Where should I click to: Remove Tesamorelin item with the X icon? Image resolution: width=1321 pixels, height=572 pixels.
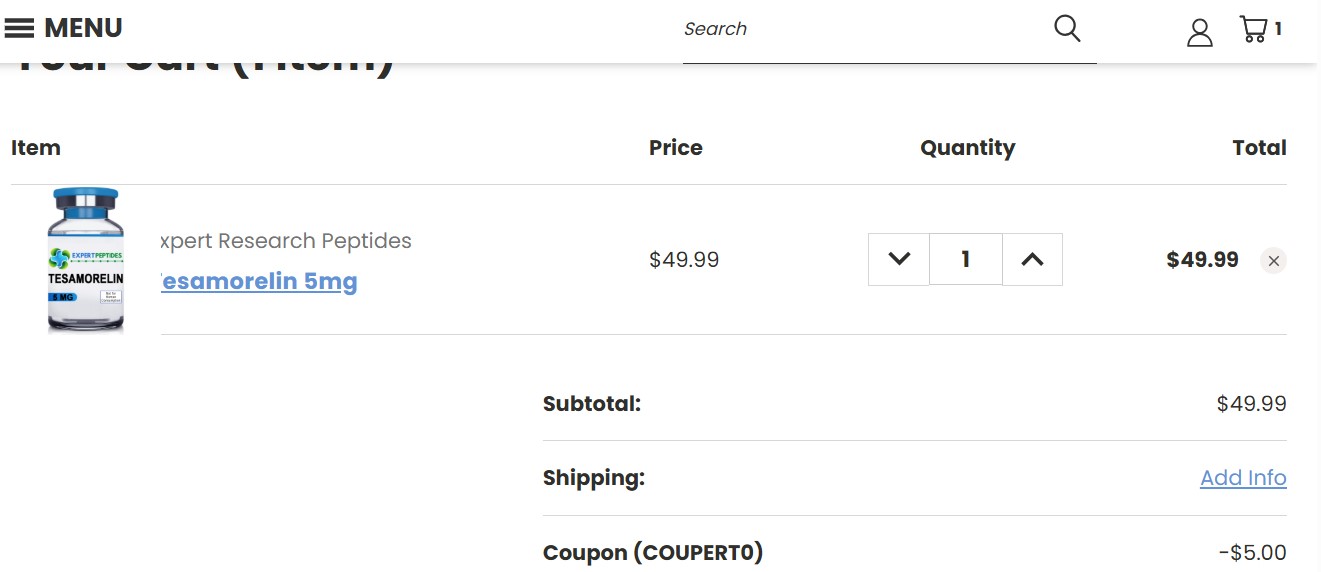click(1273, 261)
